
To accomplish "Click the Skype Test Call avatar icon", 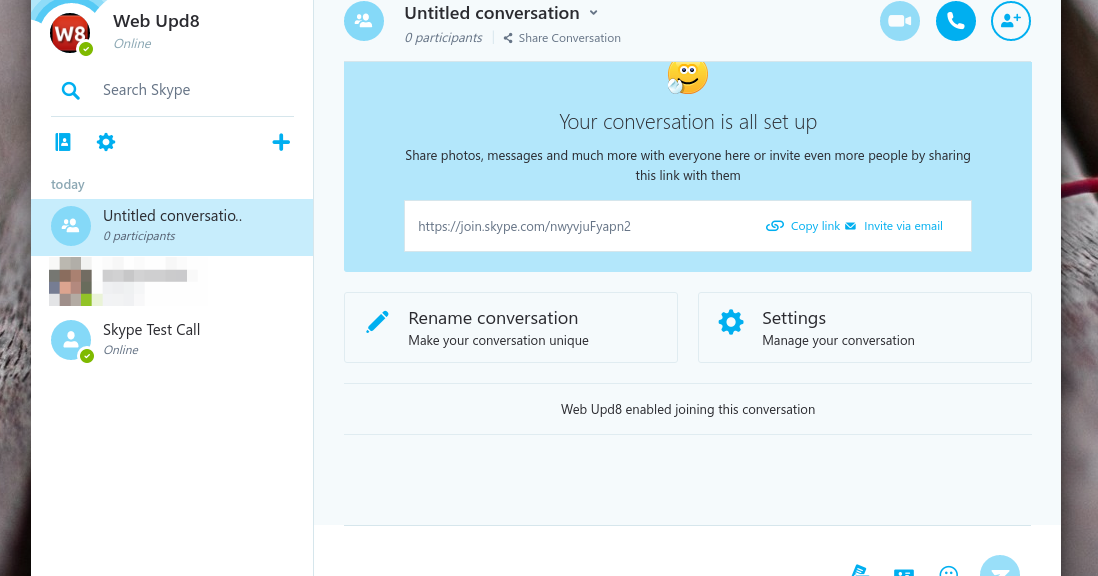I will click(x=71, y=340).
